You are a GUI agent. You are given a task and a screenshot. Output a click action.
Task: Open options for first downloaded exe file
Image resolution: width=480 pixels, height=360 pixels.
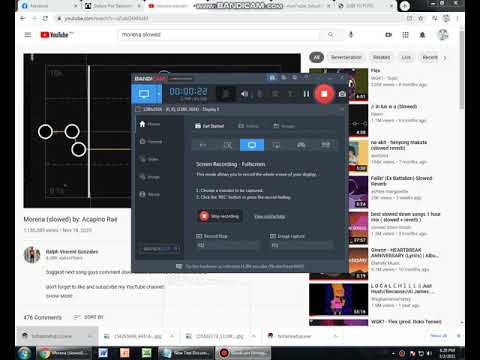(90, 336)
